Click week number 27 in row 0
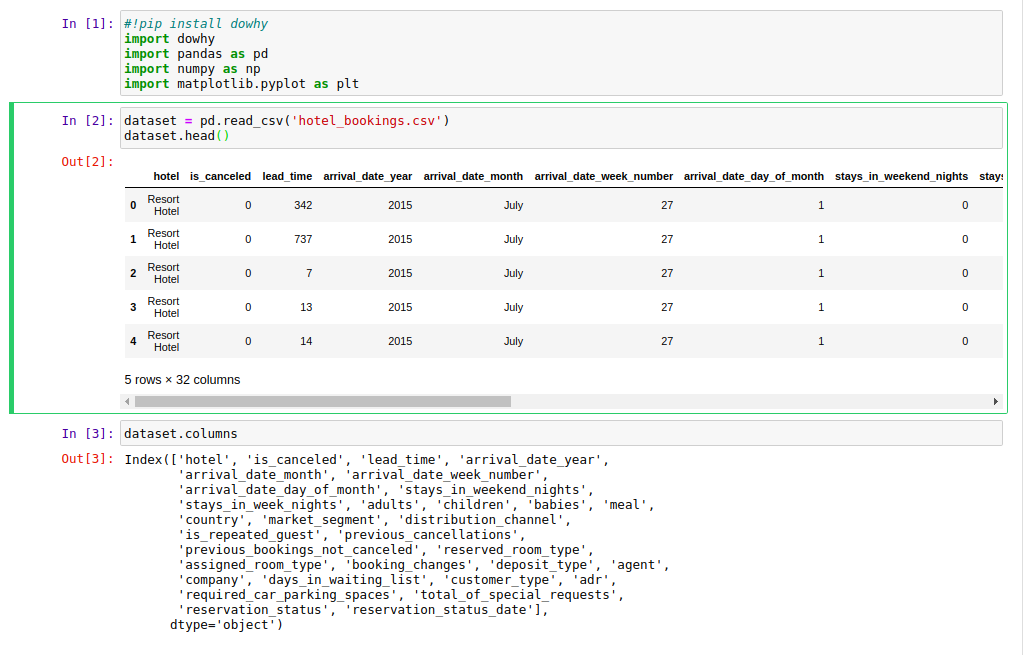The width and height of the screenshot is (1023, 655). coord(667,205)
